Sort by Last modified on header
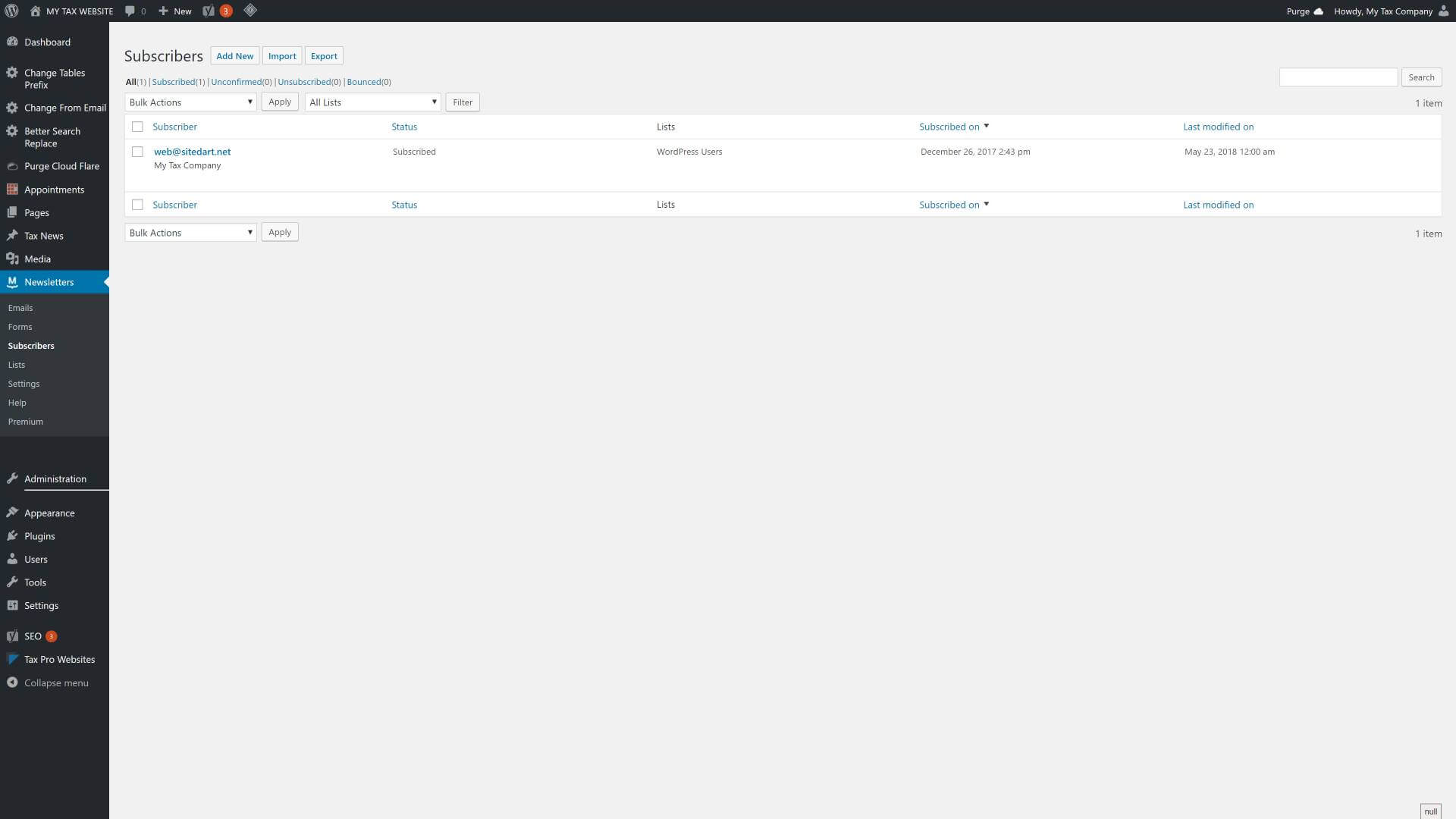The height and width of the screenshot is (819, 1456). (1218, 127)
